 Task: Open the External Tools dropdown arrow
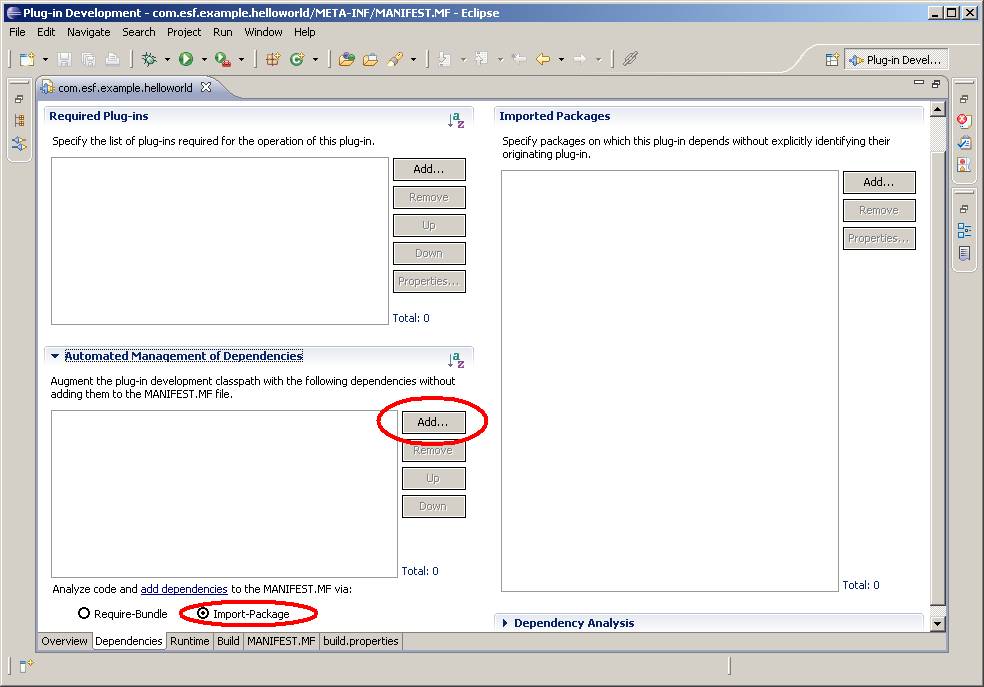[x=241, y=60]
